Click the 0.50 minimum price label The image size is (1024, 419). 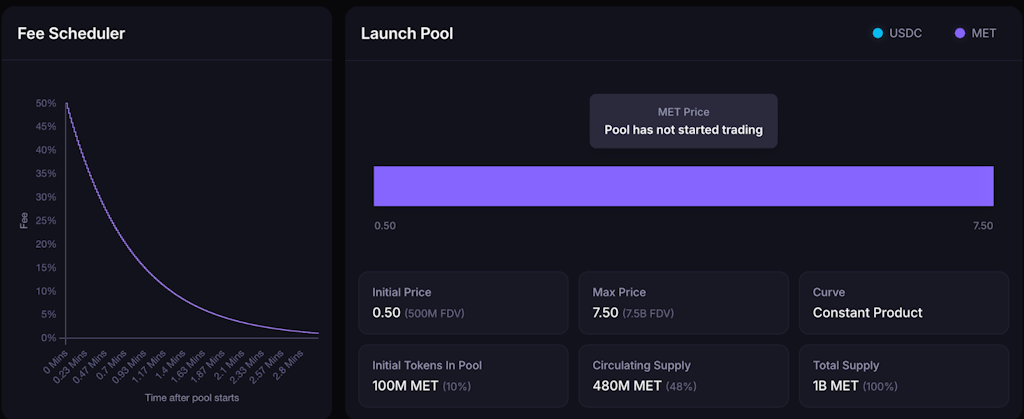pyautogui.click(x=385, y=226)
